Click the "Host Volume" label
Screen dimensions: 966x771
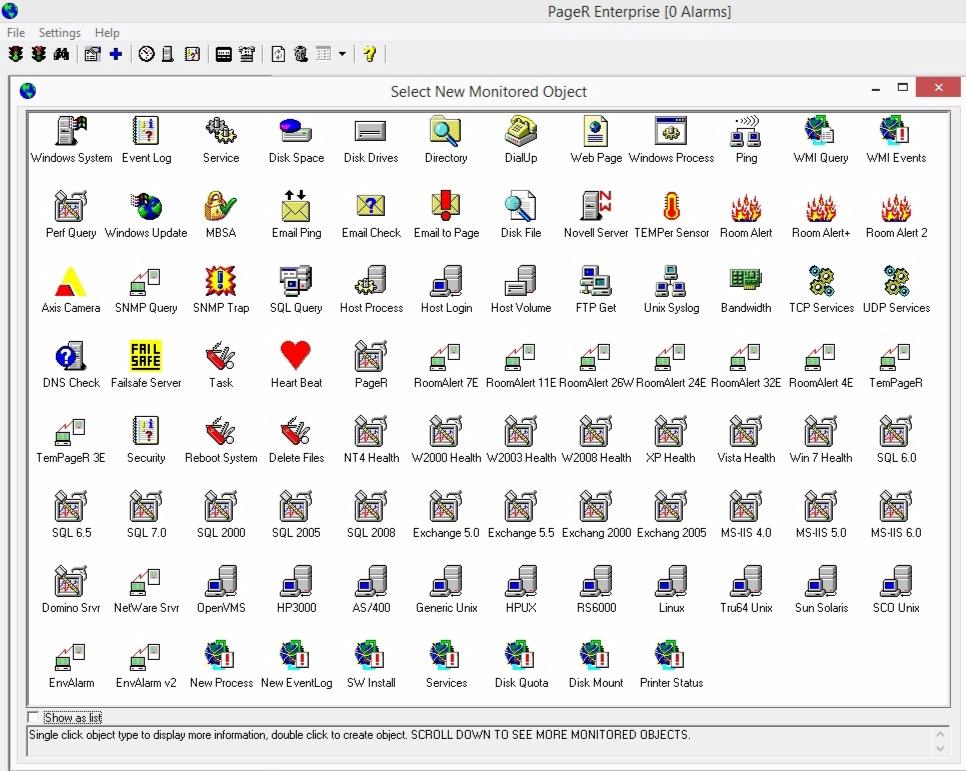click(521, 308)
